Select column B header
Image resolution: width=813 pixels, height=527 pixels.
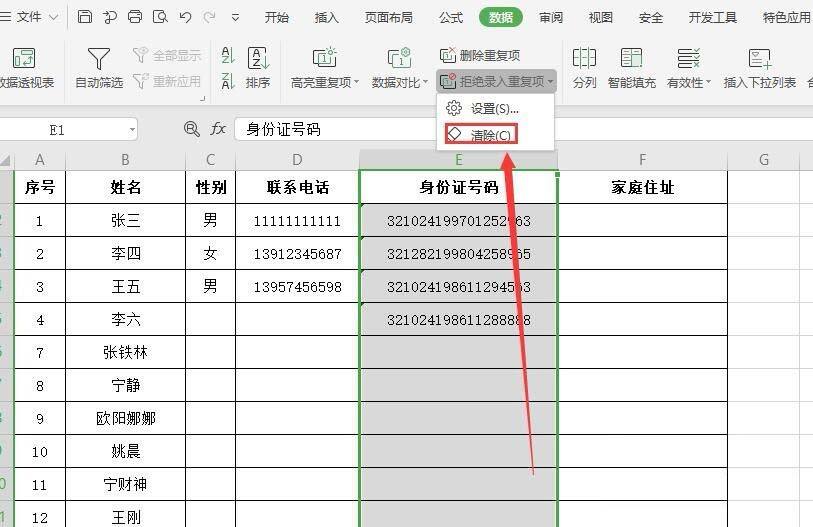[x=125, y=160]
